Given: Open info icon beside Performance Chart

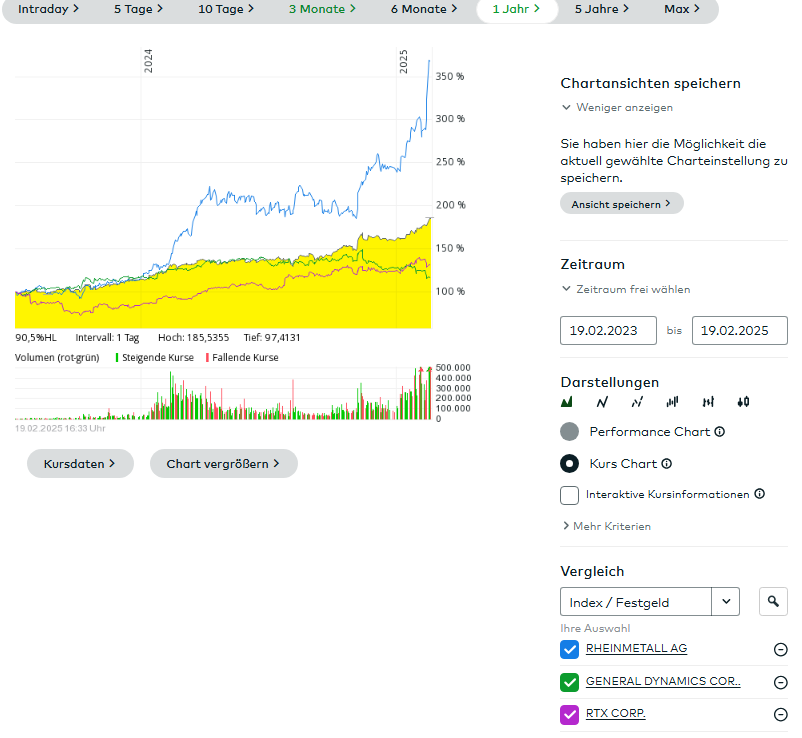Looking at the screenshot, I should tap(720, 432).
